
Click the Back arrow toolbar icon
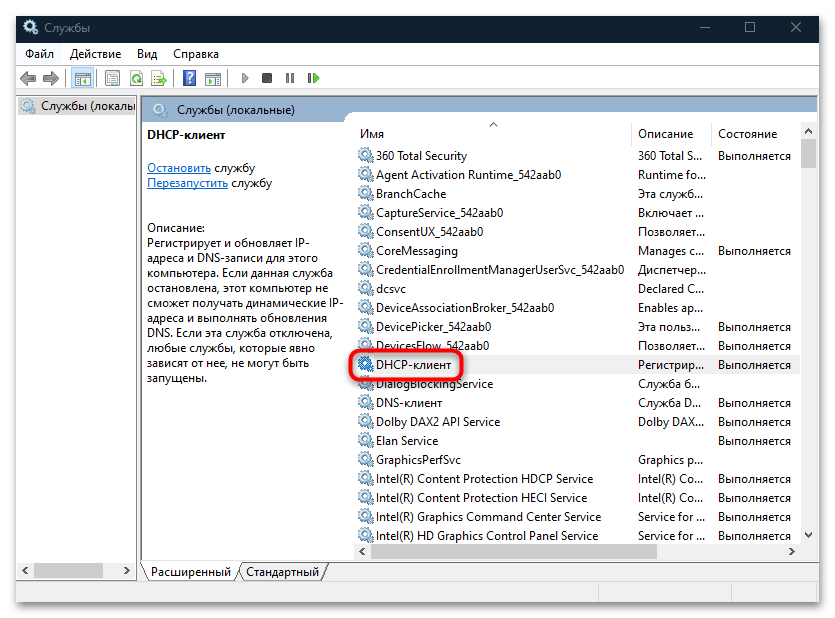pos(28,78)
